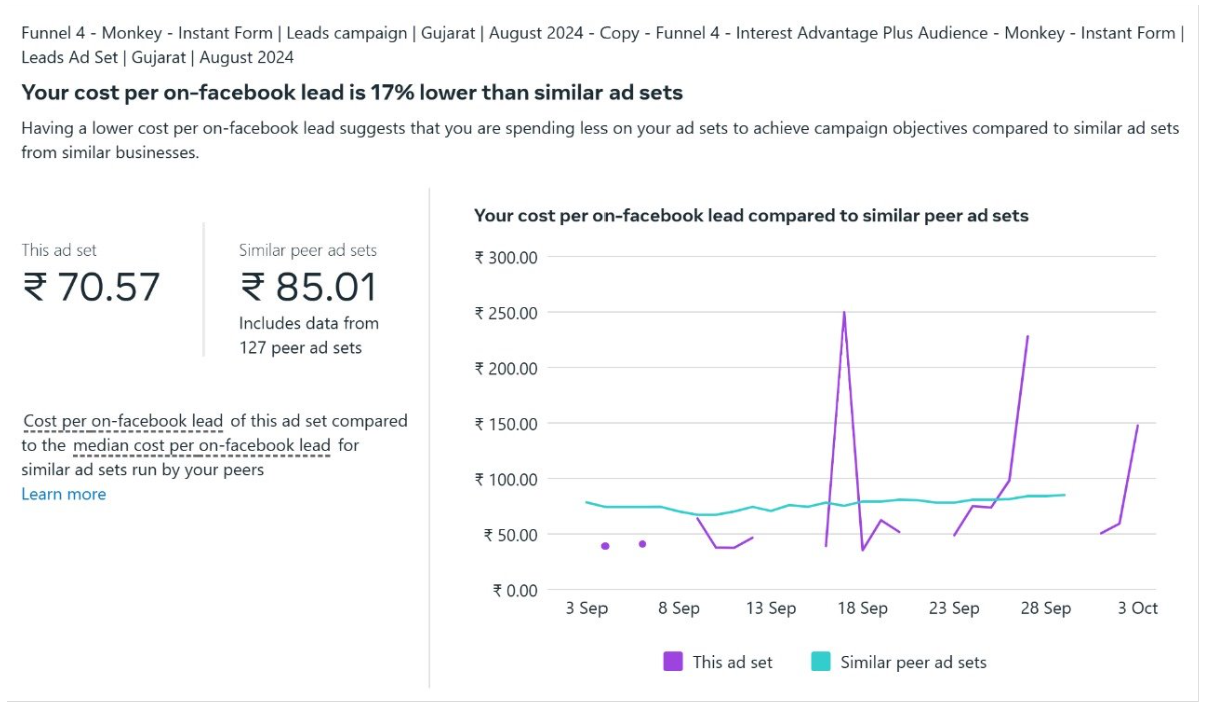Click the ₹ 70.57 value for this ad set
1206x716 pixels.
tap(91, 287)
